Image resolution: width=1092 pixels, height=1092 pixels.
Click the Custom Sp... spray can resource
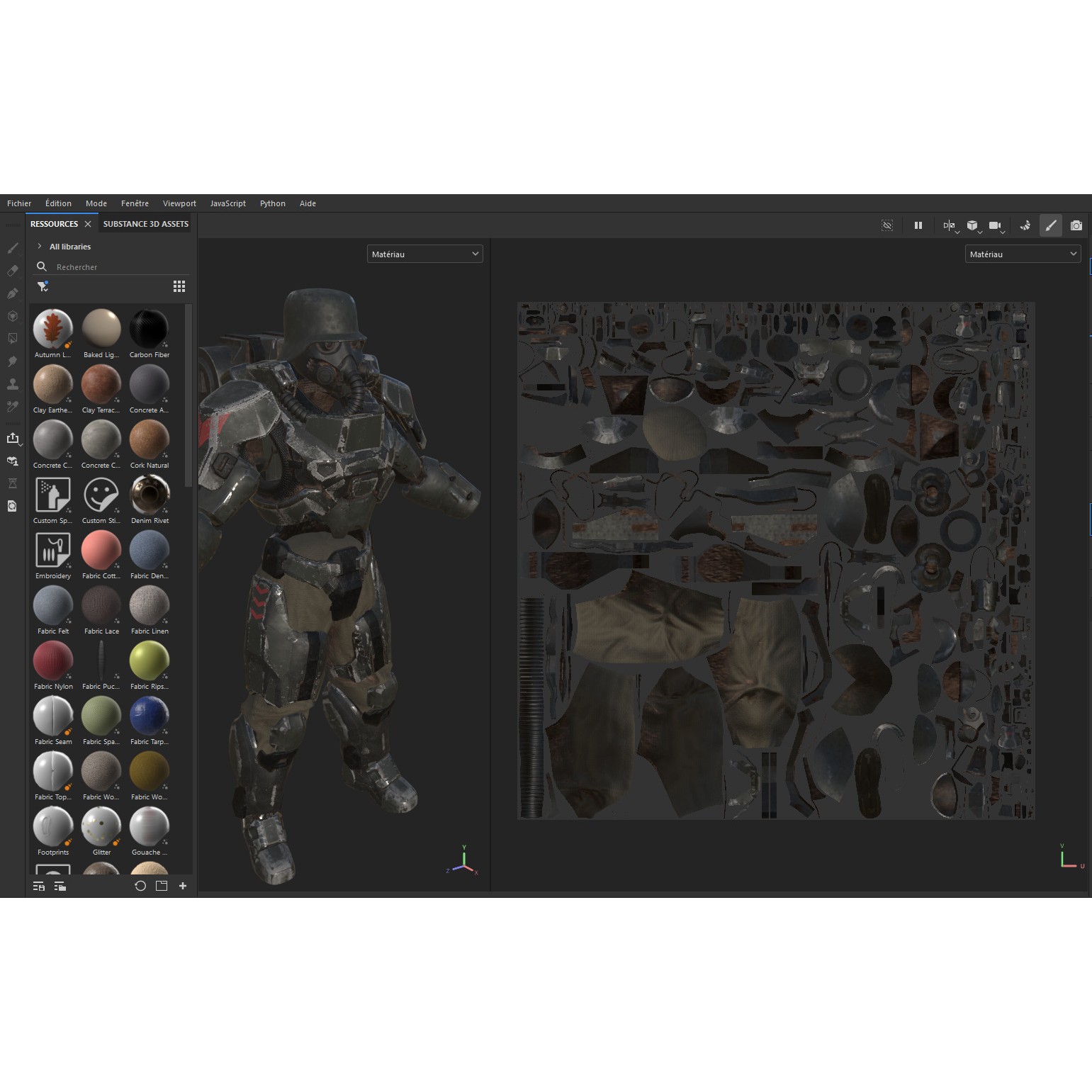53,500
